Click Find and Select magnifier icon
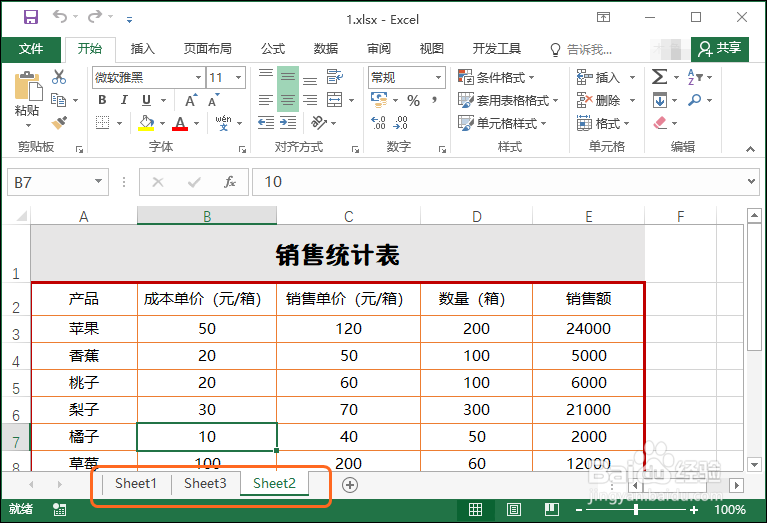The width and height of the screenshot is (767, 523). point(695,100)
